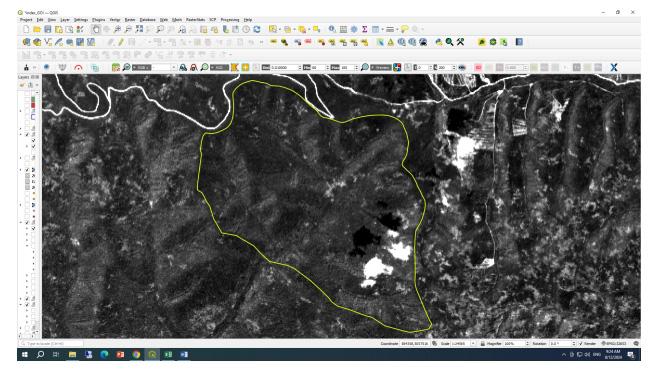Screen dimensions: 662x389
Task: Show statistical summary sigma icon
Action: click(x=364, y=29)
